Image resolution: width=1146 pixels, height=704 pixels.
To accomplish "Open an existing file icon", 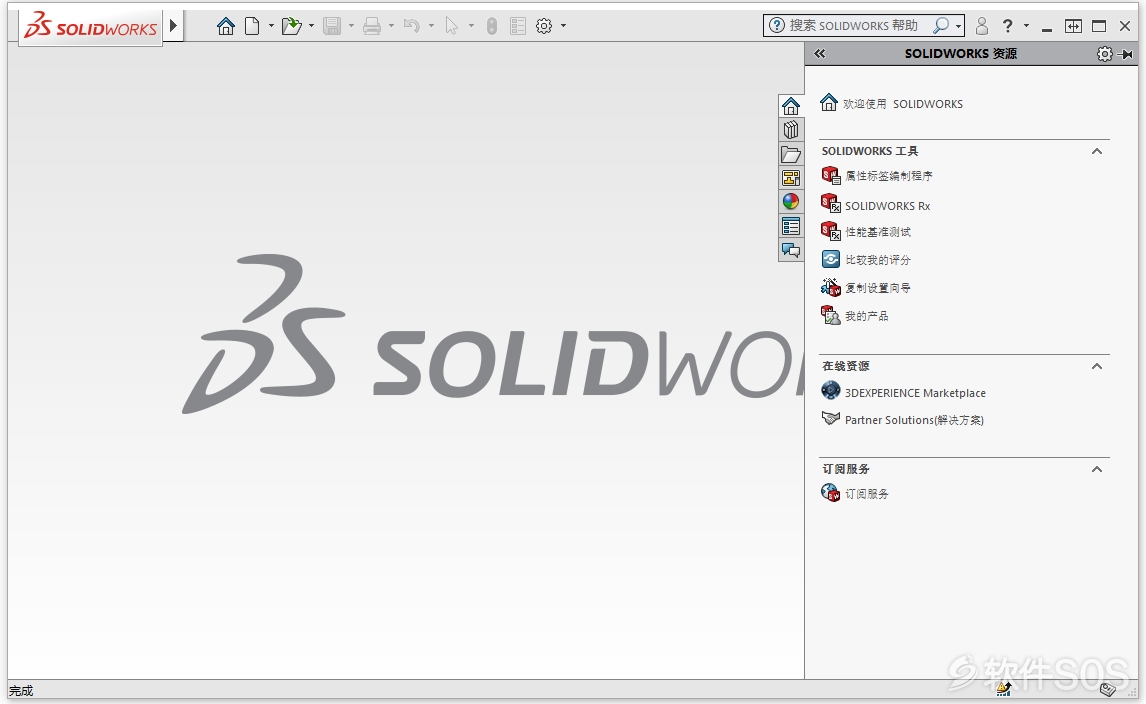I will click(x=292, y=26).
